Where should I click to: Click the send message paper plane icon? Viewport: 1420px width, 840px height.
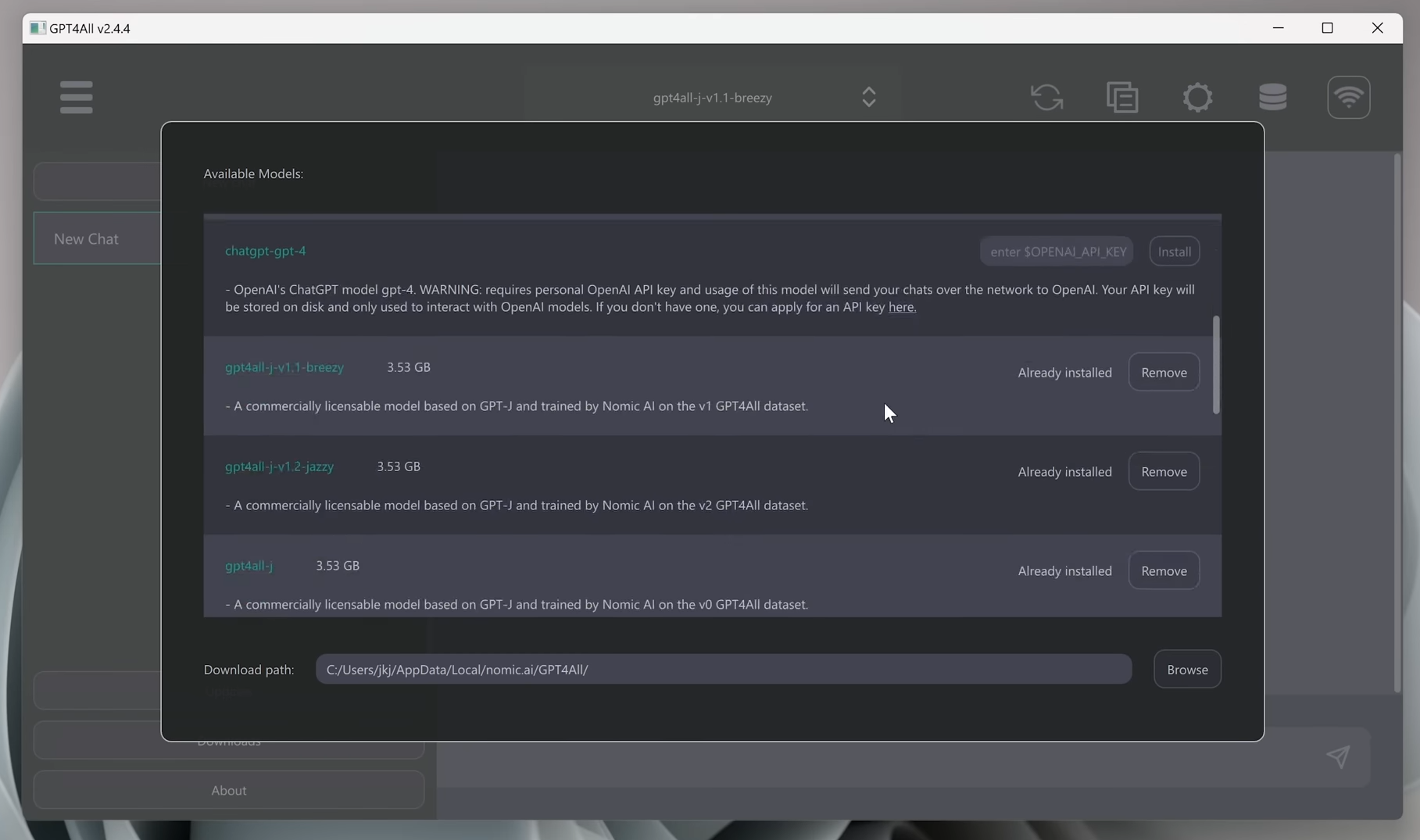(x=1338, y=756)
